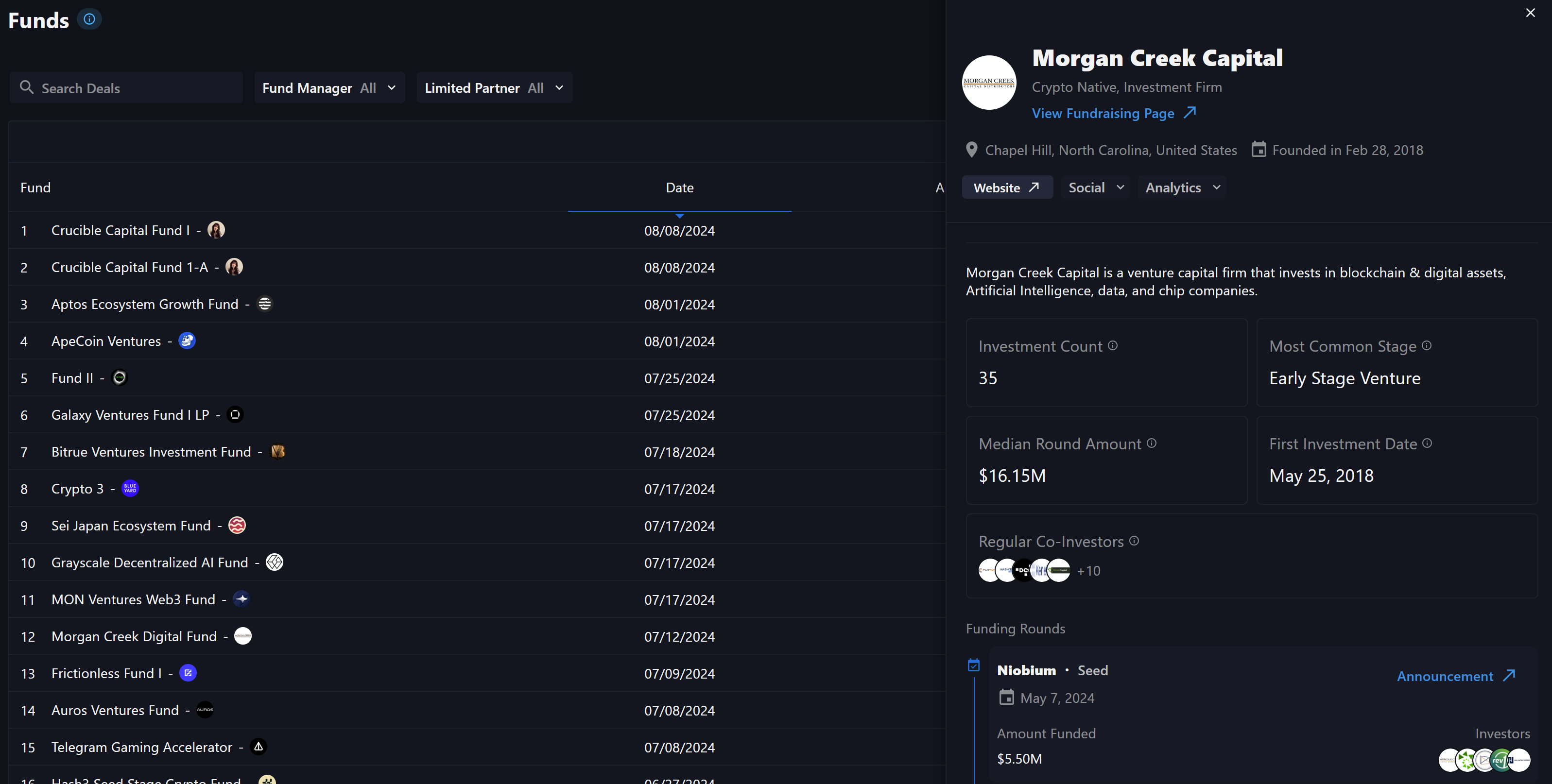
Task: Click the Funds info icon
Action: click(89, 19)
